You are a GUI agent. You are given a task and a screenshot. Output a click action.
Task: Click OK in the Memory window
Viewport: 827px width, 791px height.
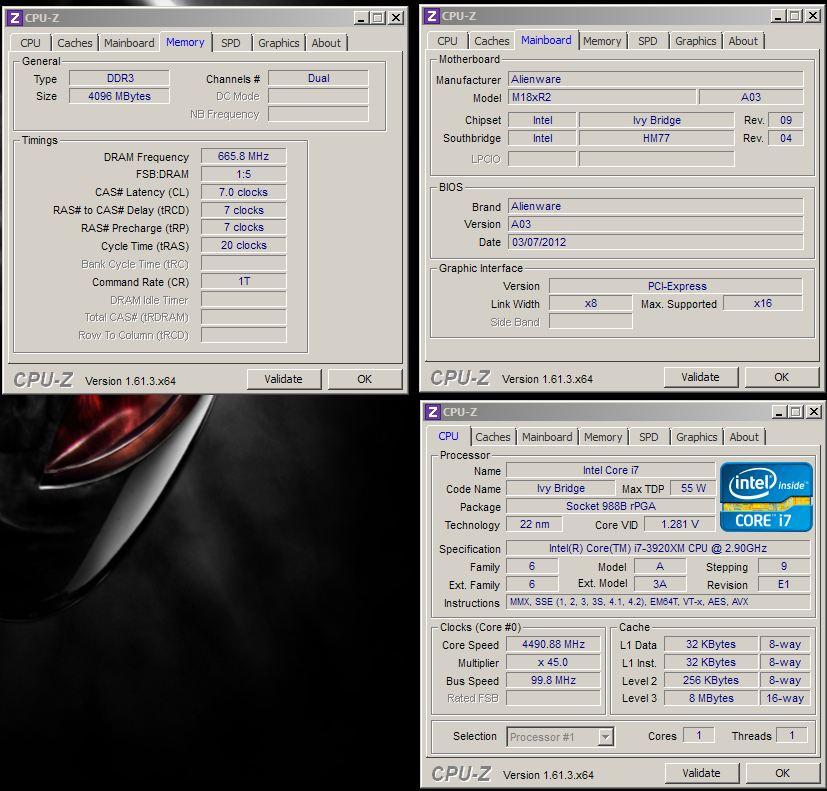click(x=364, y=379)
